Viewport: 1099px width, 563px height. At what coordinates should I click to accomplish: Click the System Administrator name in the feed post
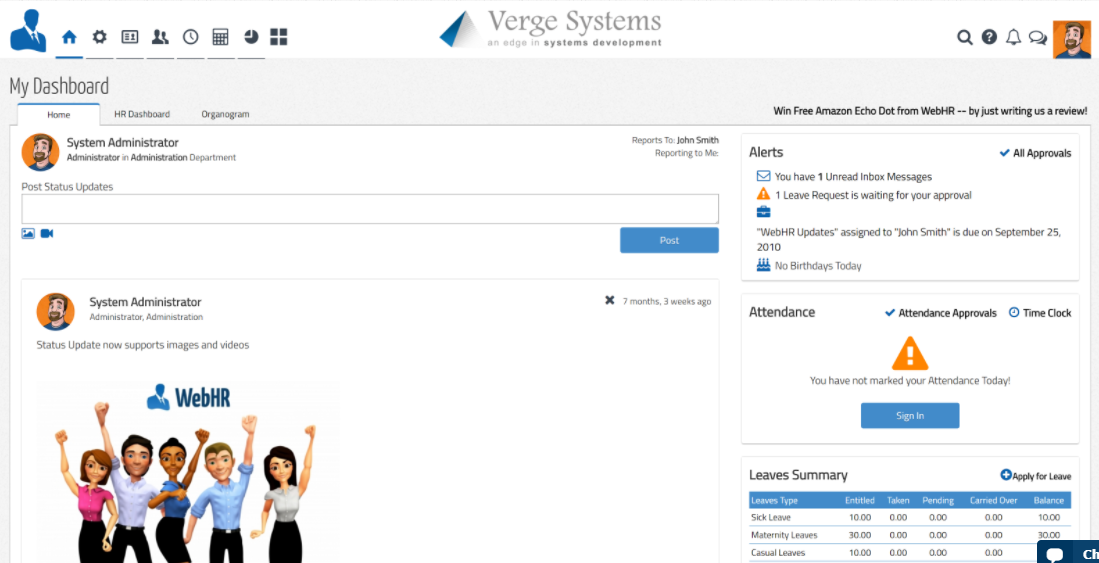tap(145, 302)
